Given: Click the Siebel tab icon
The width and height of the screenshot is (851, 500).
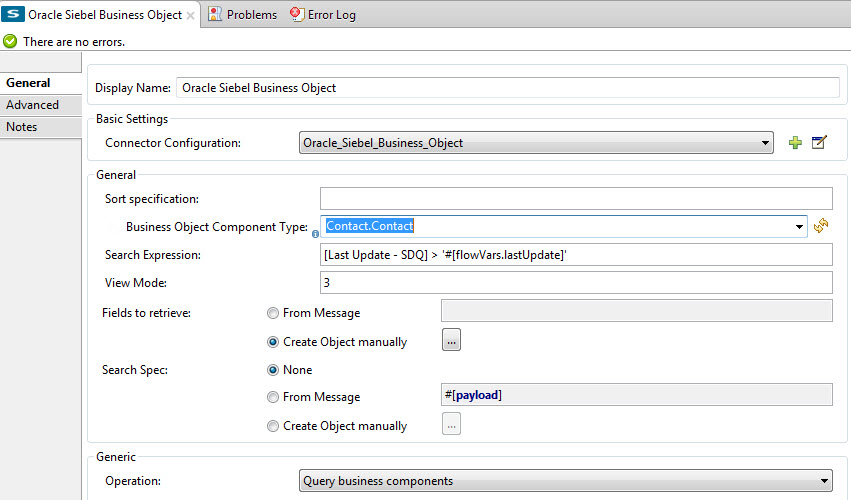Looking at the screenshot, I should point(14,15).
